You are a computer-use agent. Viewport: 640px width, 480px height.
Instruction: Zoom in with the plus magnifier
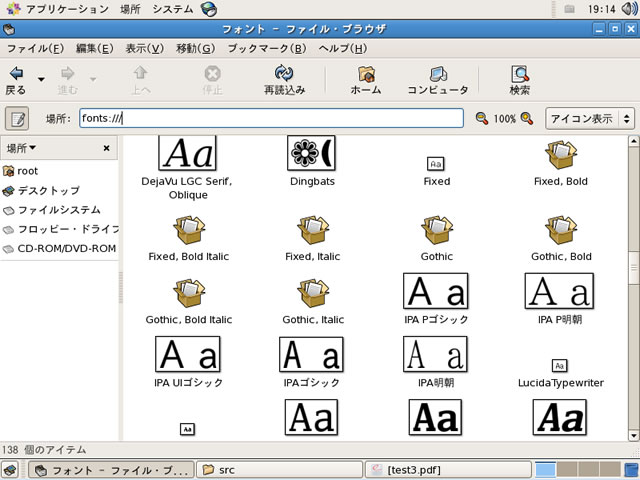pyautogui.click(x=526, y=118)
